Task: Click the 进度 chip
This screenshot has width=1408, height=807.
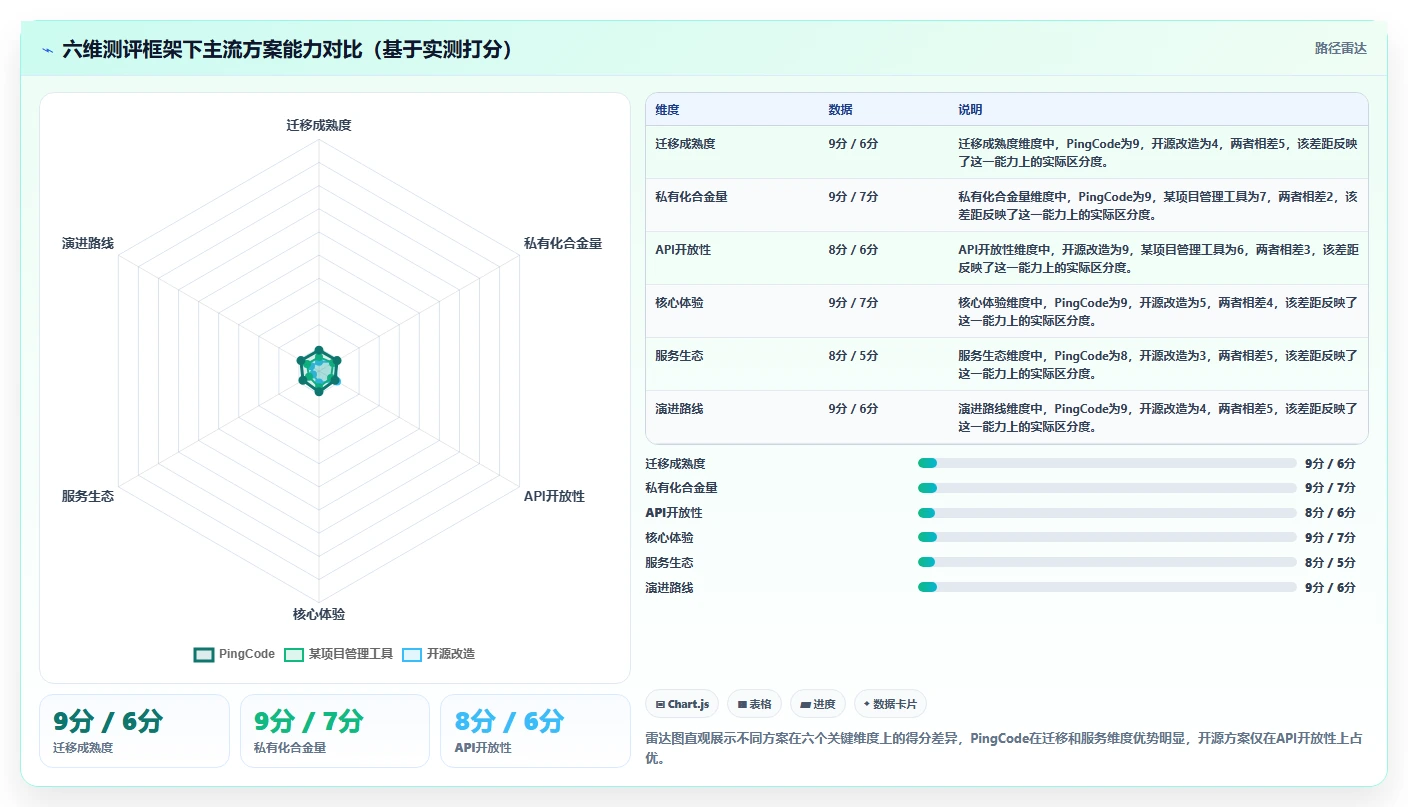Action: [x=817, y=704]
